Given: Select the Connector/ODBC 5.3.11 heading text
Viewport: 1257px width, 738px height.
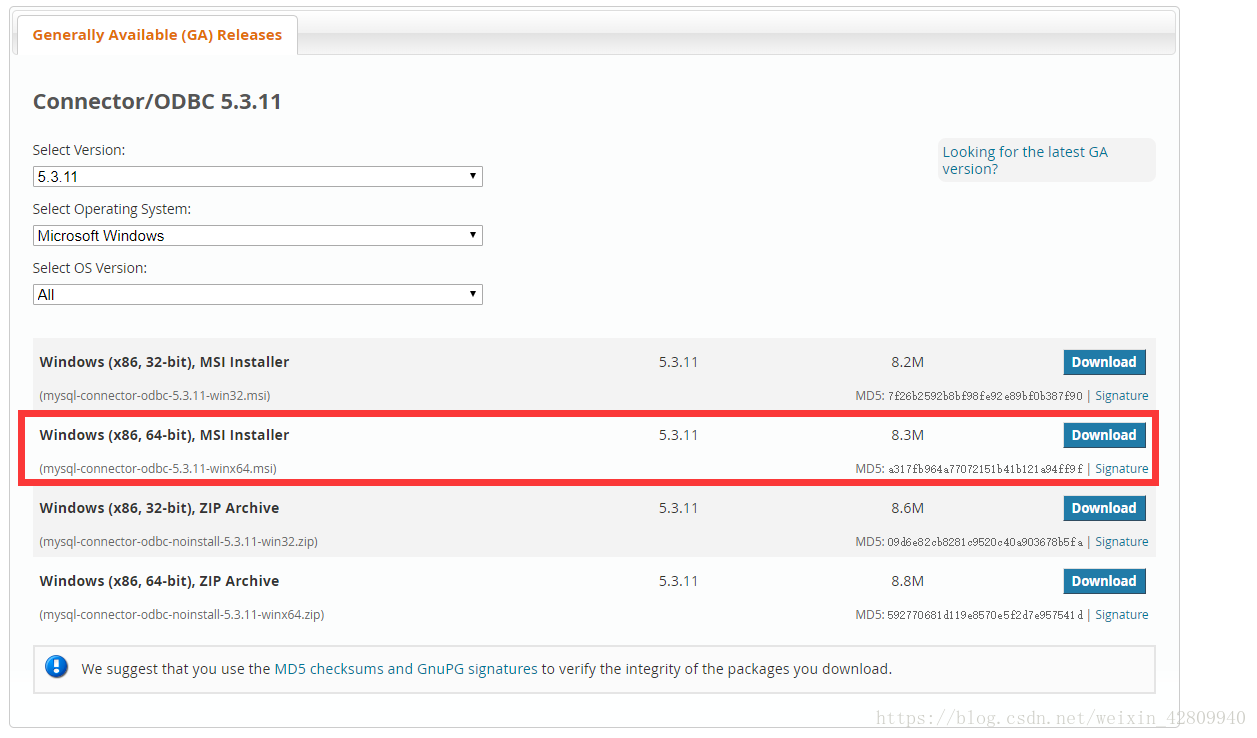Looking at the screenshot, I should tap(157, 102).
